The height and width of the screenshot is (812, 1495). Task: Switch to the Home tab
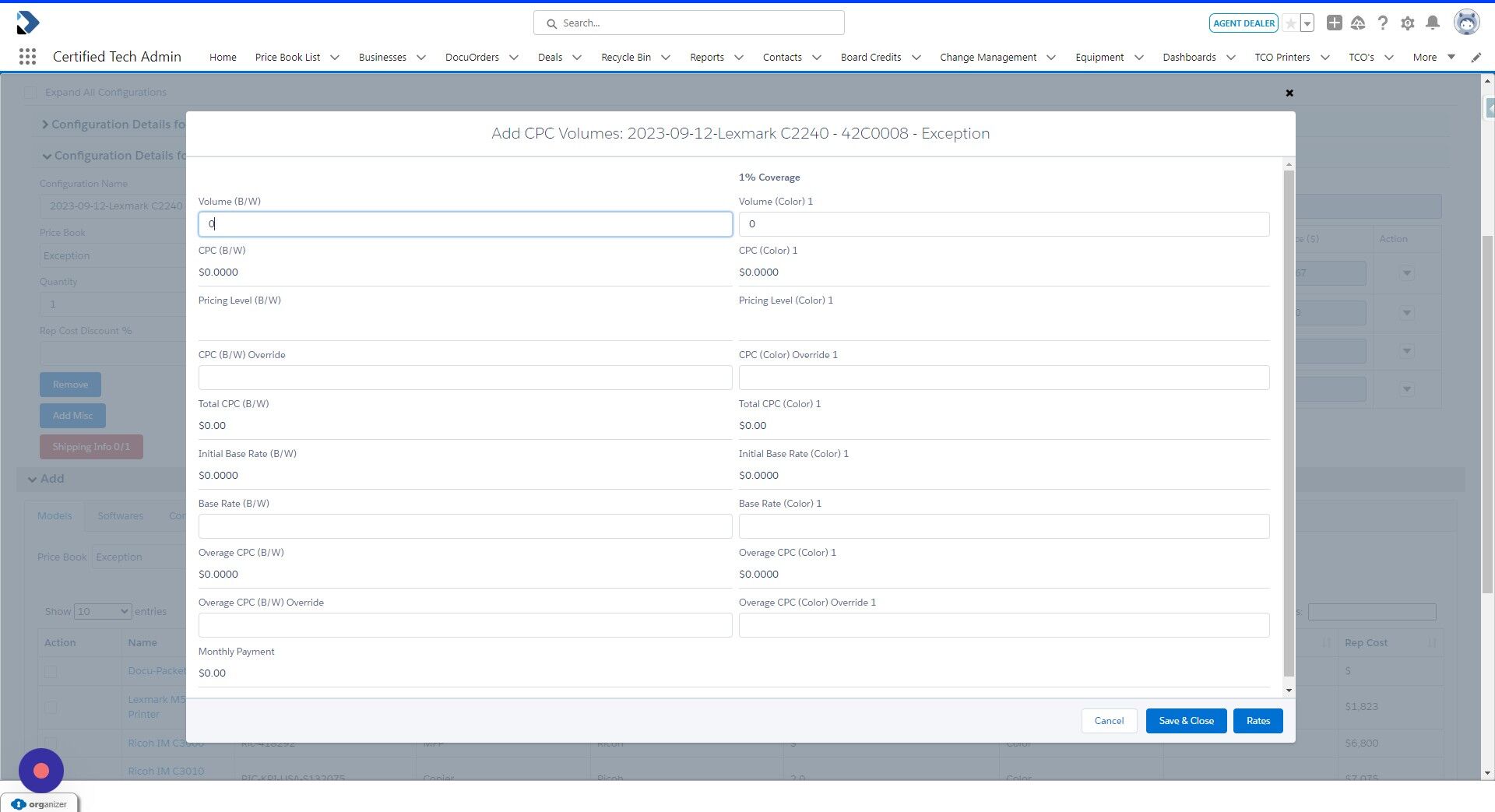click(x=222, y=57)
